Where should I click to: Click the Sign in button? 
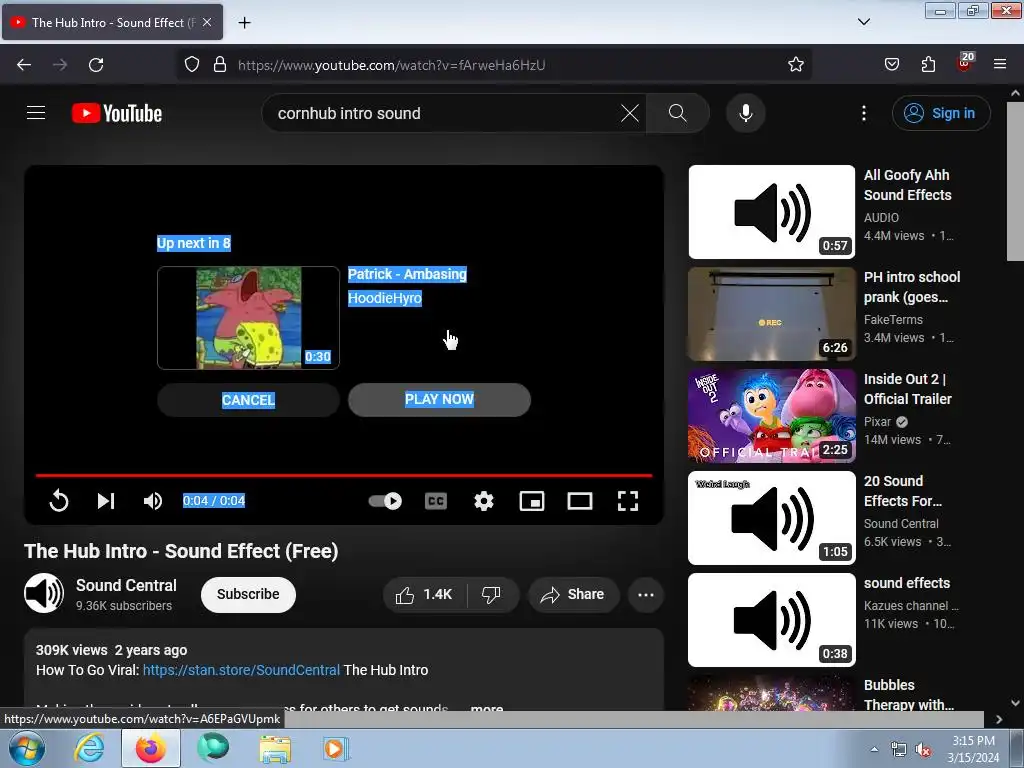pyautogui.click(x=940, y=113)
